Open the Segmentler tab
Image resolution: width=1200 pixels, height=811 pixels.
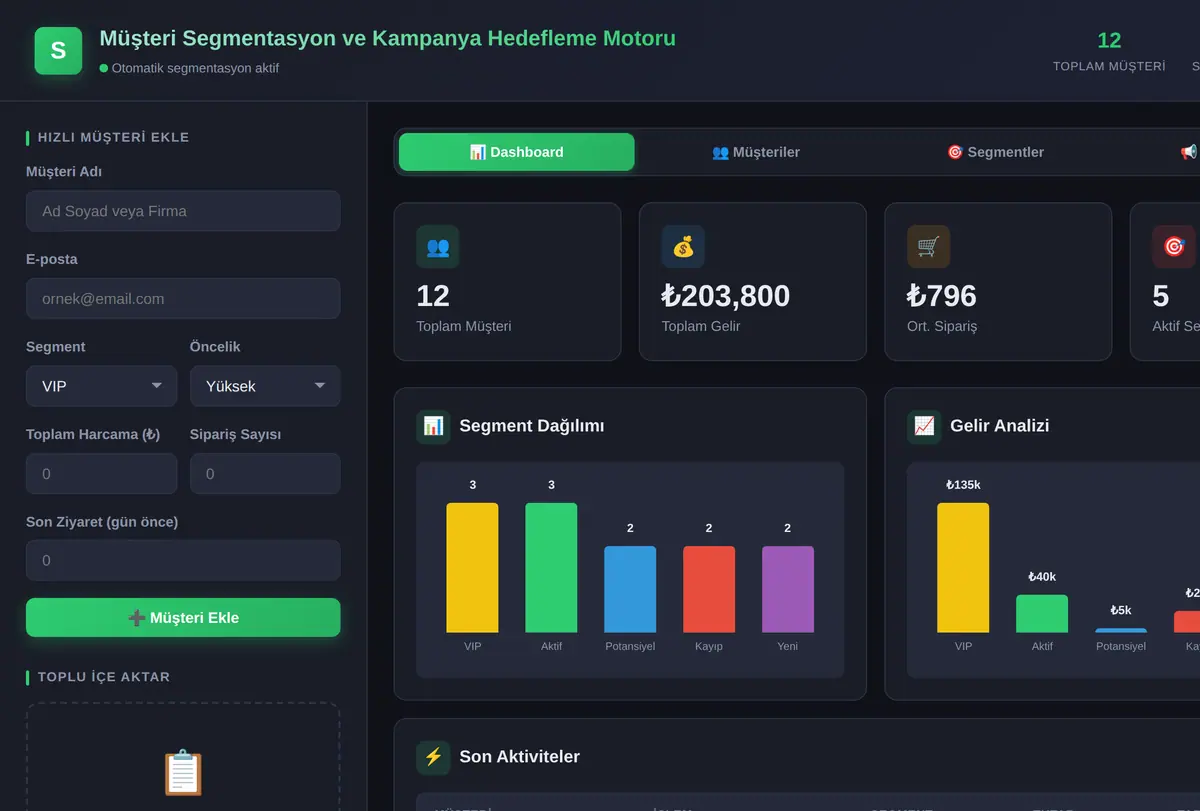pos(995,152)
